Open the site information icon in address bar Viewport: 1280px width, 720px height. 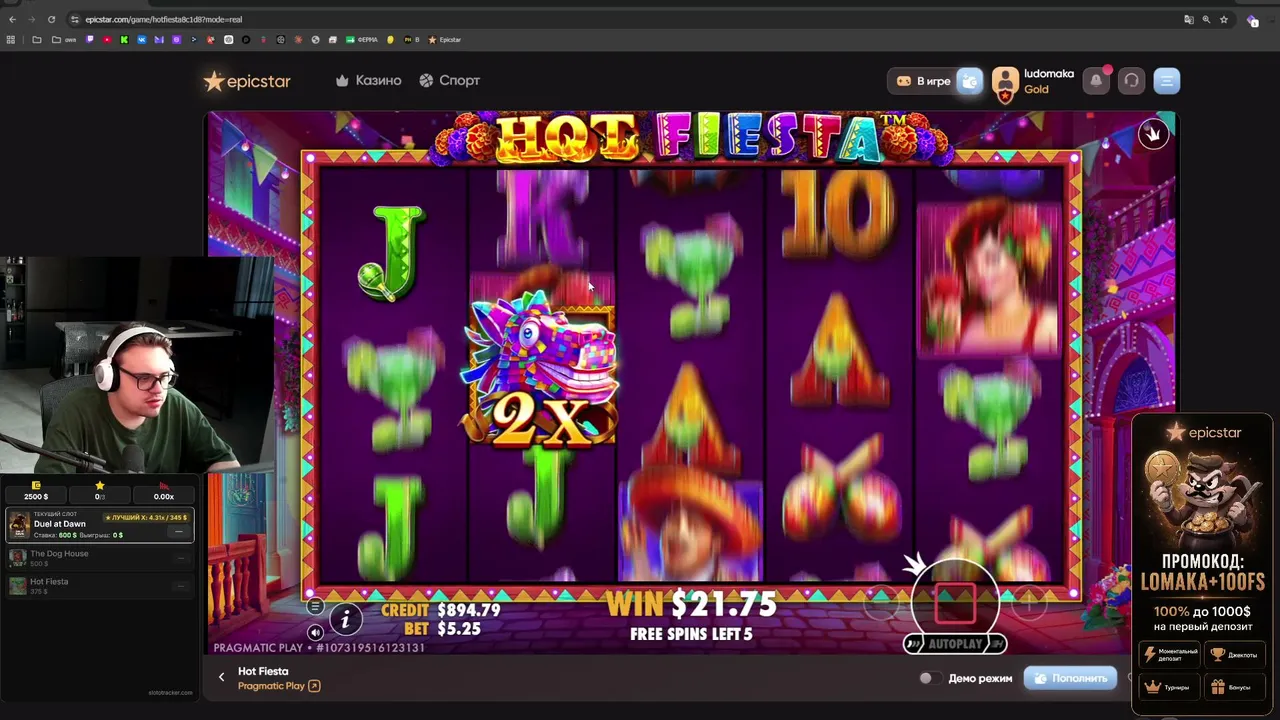pyautogui.click(x=75, y=19)
